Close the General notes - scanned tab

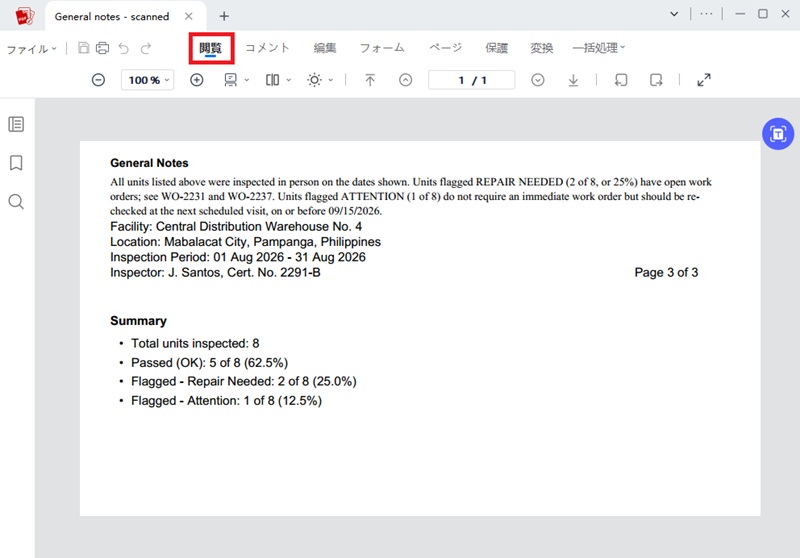(189, 16)
